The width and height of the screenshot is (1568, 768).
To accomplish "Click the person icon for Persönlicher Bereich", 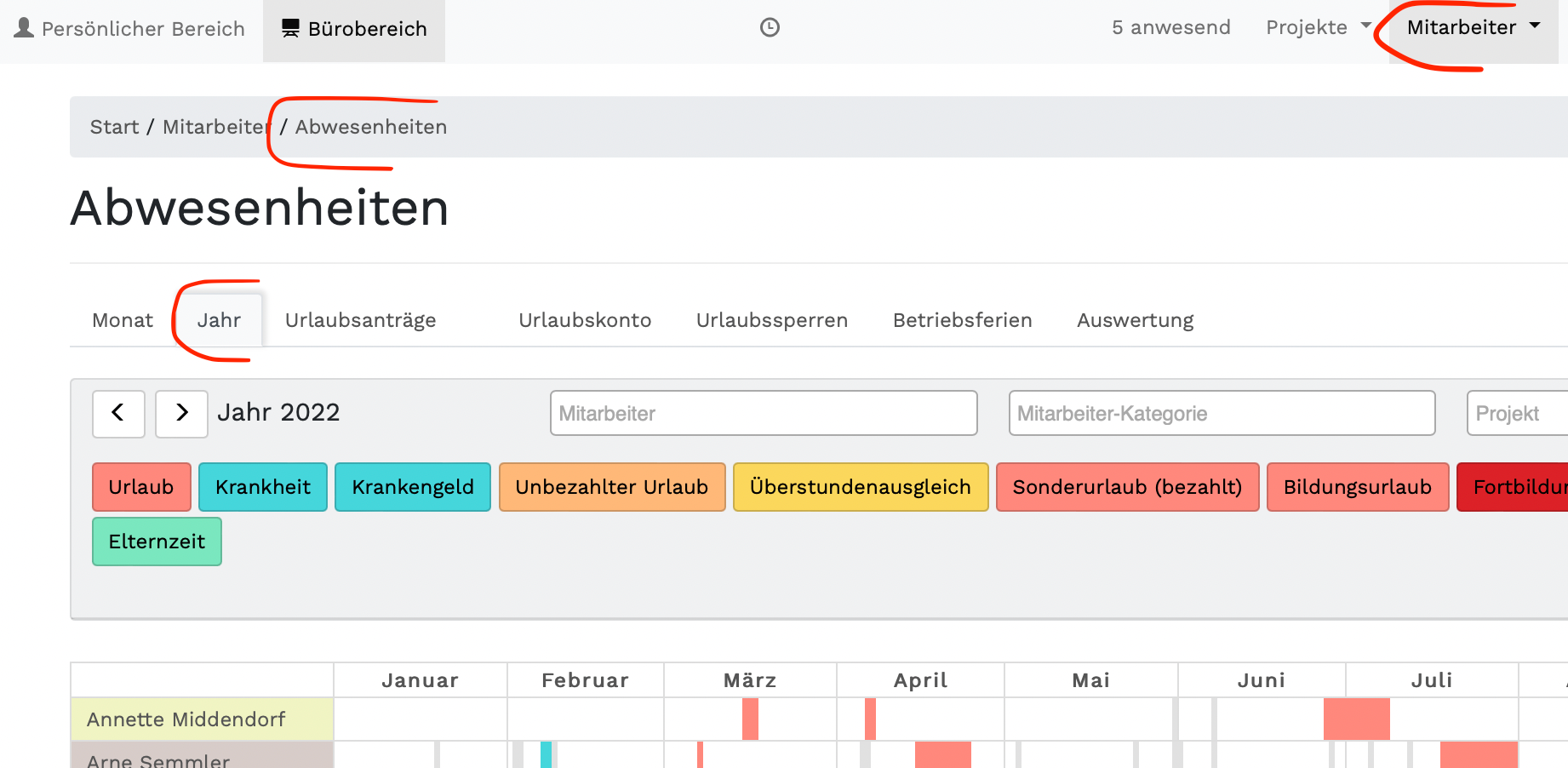I will point(25,28).
